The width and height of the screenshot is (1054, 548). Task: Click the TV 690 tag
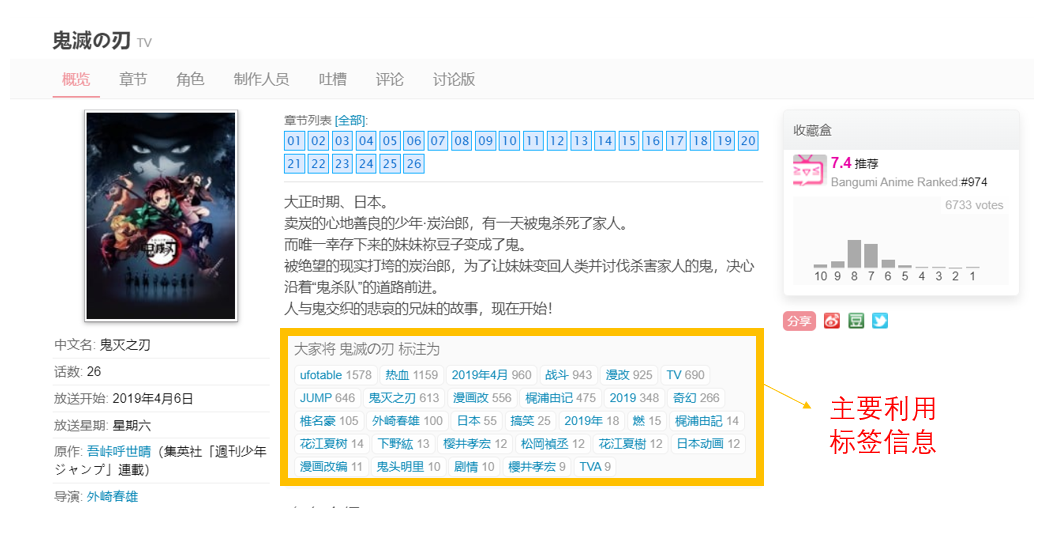tap(685, 375)
